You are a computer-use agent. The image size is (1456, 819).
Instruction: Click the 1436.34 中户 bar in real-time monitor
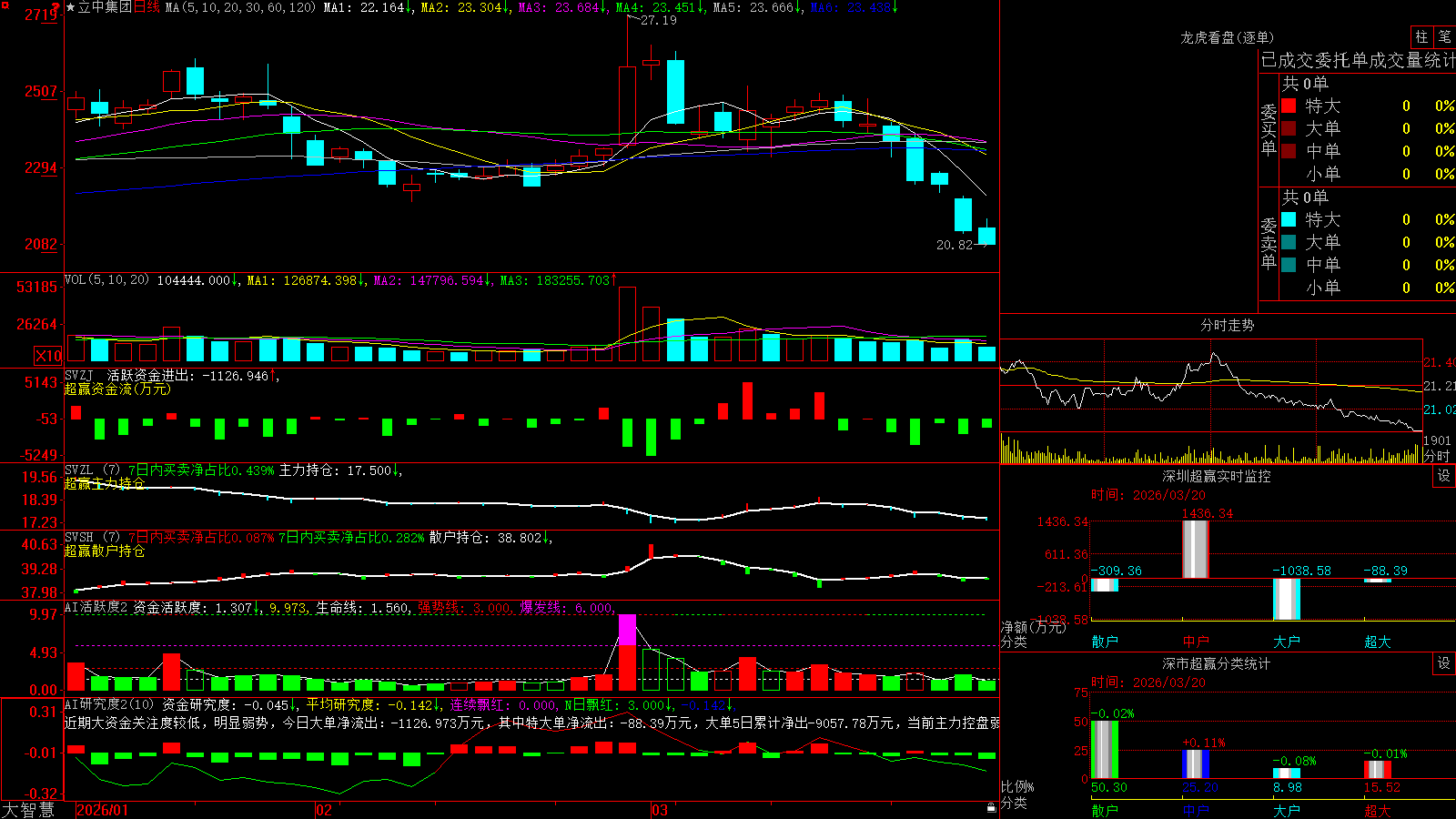(1196, 549)
